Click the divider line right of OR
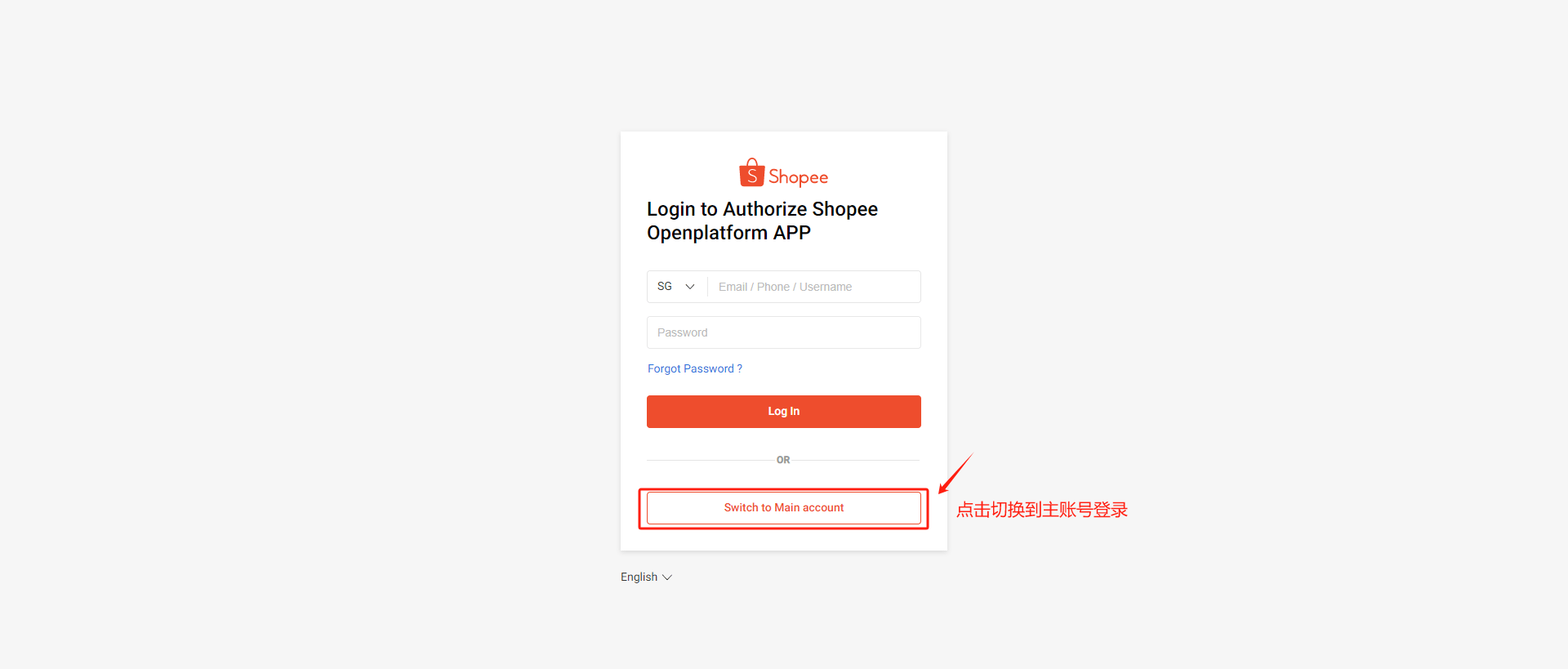This screenshot has height=669, width=1568. [x=857, y=460]
